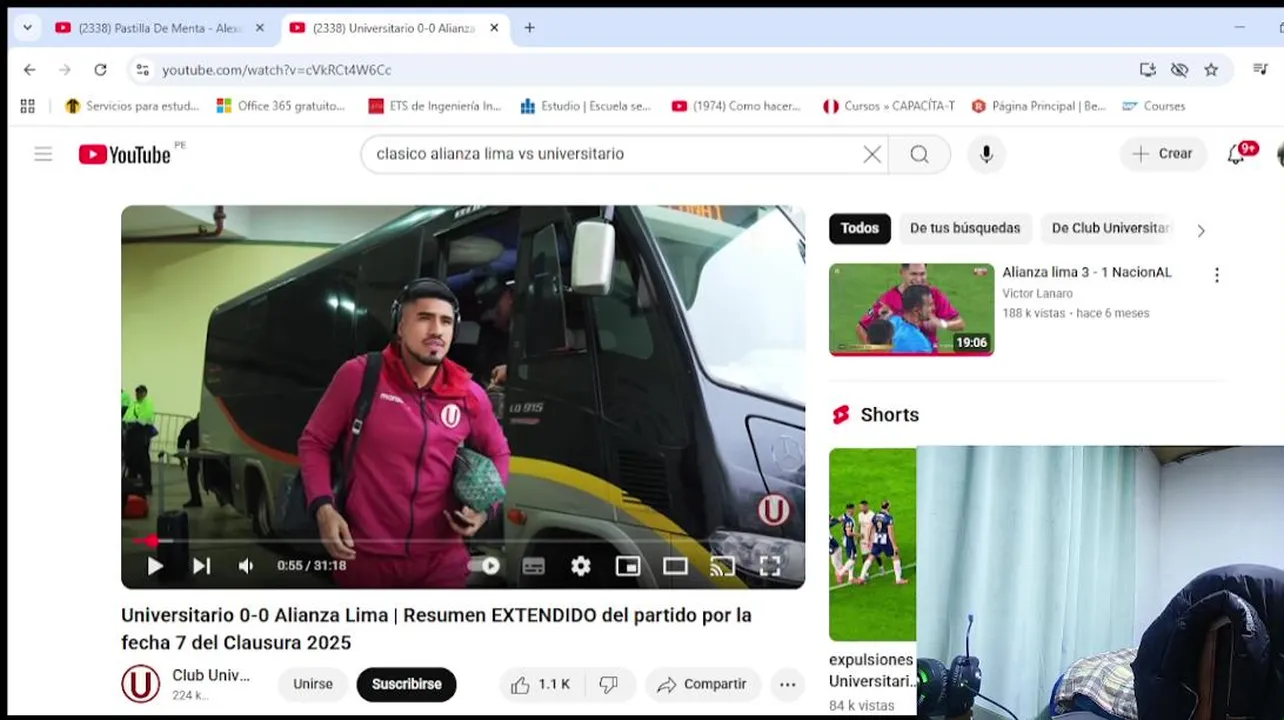Open Courses bookmark

[x=1153, y=106]
